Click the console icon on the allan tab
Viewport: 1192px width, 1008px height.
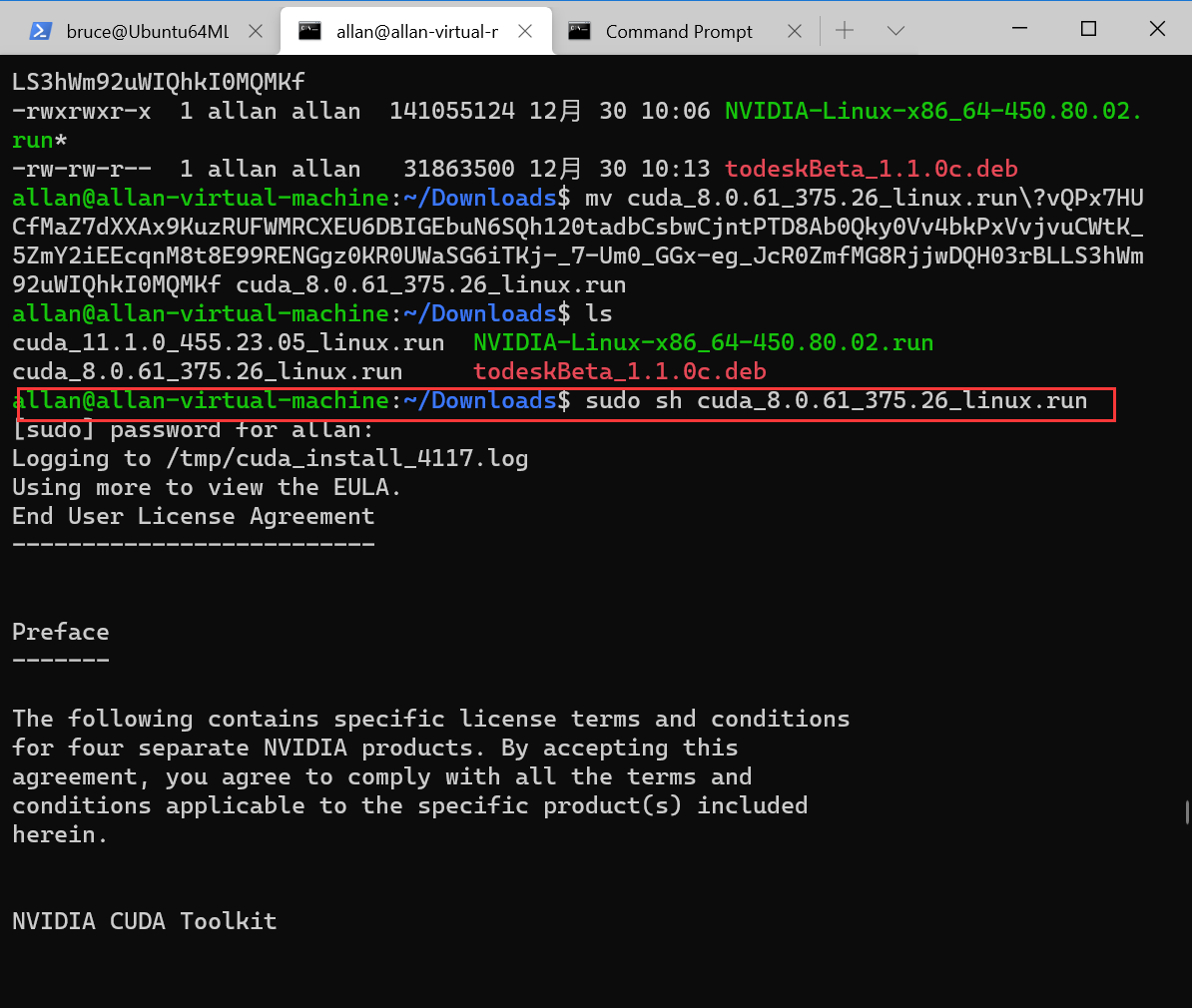click(x=309, y=31)
